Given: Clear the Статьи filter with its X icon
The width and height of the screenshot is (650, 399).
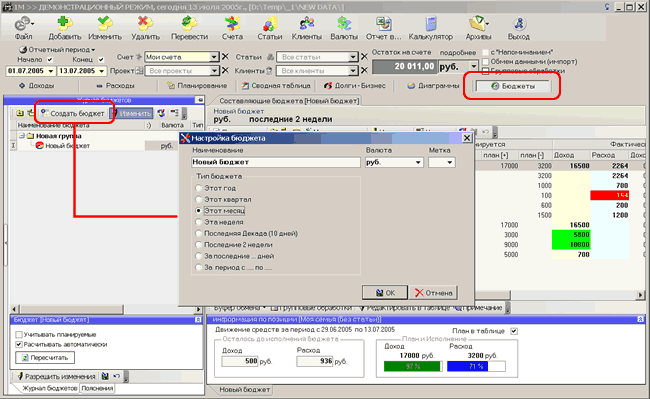Looking at the screenshot, I should [x=364, y=57].
